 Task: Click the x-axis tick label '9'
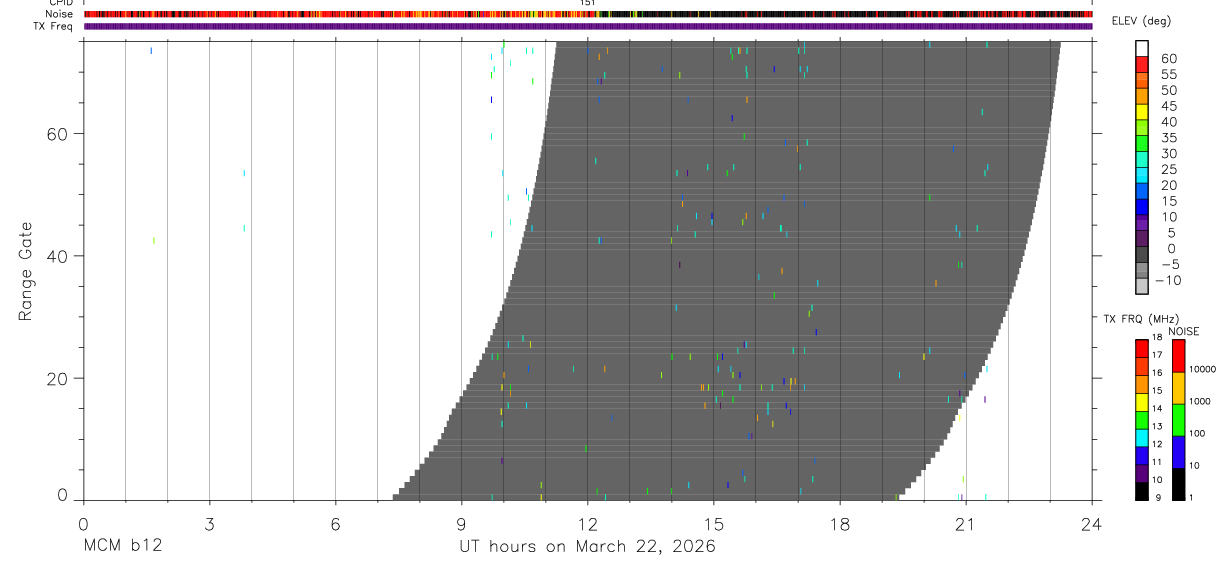(461, 523)
